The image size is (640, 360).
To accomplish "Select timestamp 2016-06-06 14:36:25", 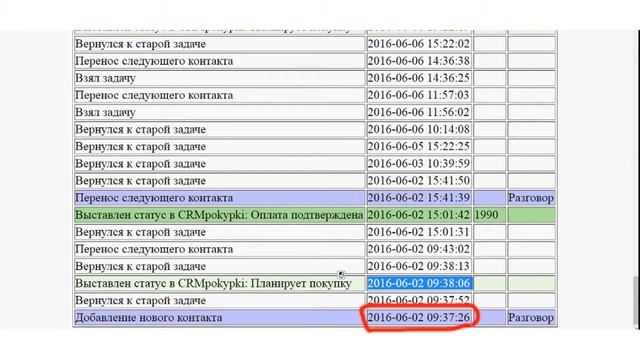I will (418, 78).
